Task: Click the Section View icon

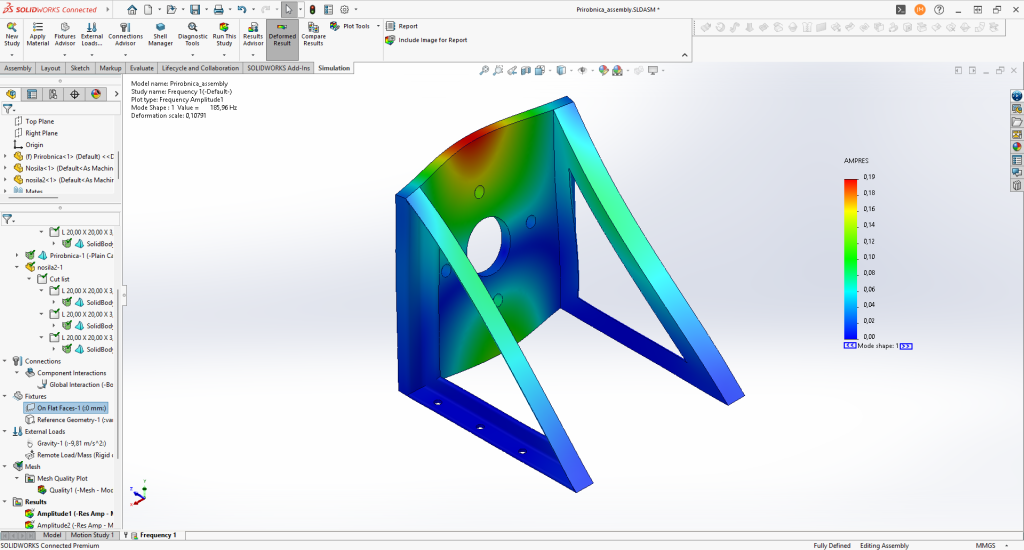Action: pos(526,71)
